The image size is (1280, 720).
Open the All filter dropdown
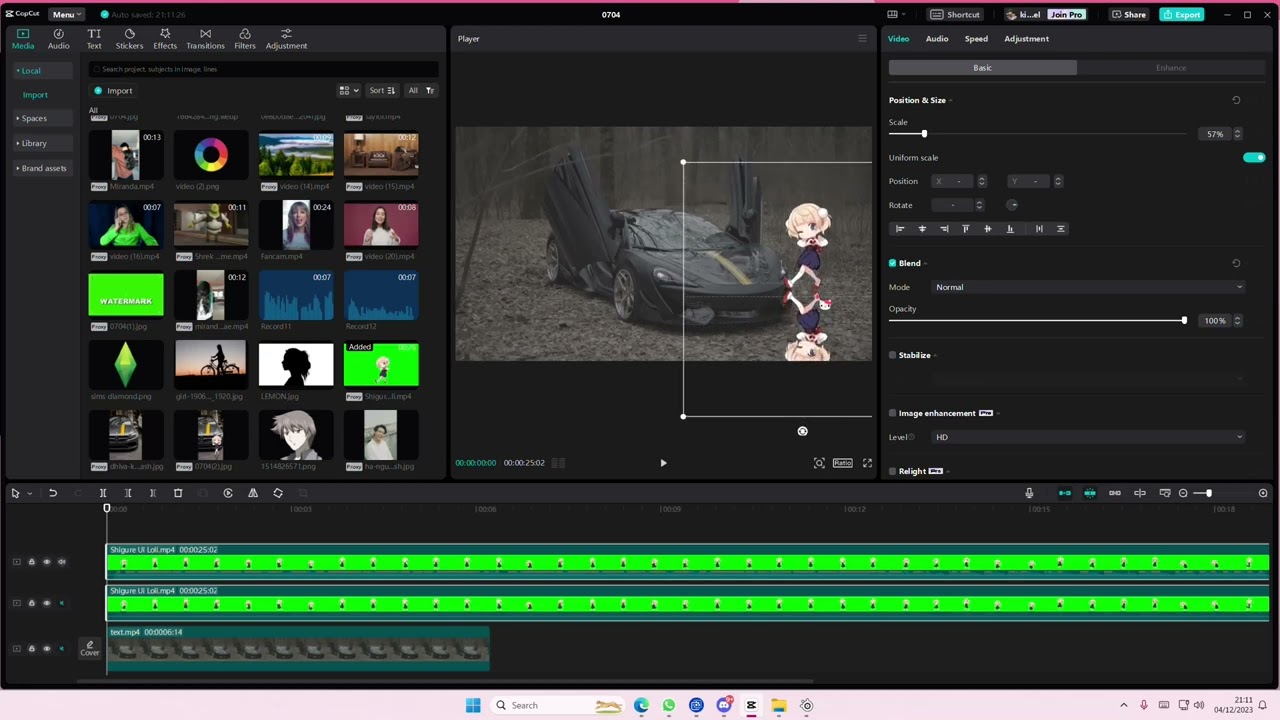tap(421, 90)
